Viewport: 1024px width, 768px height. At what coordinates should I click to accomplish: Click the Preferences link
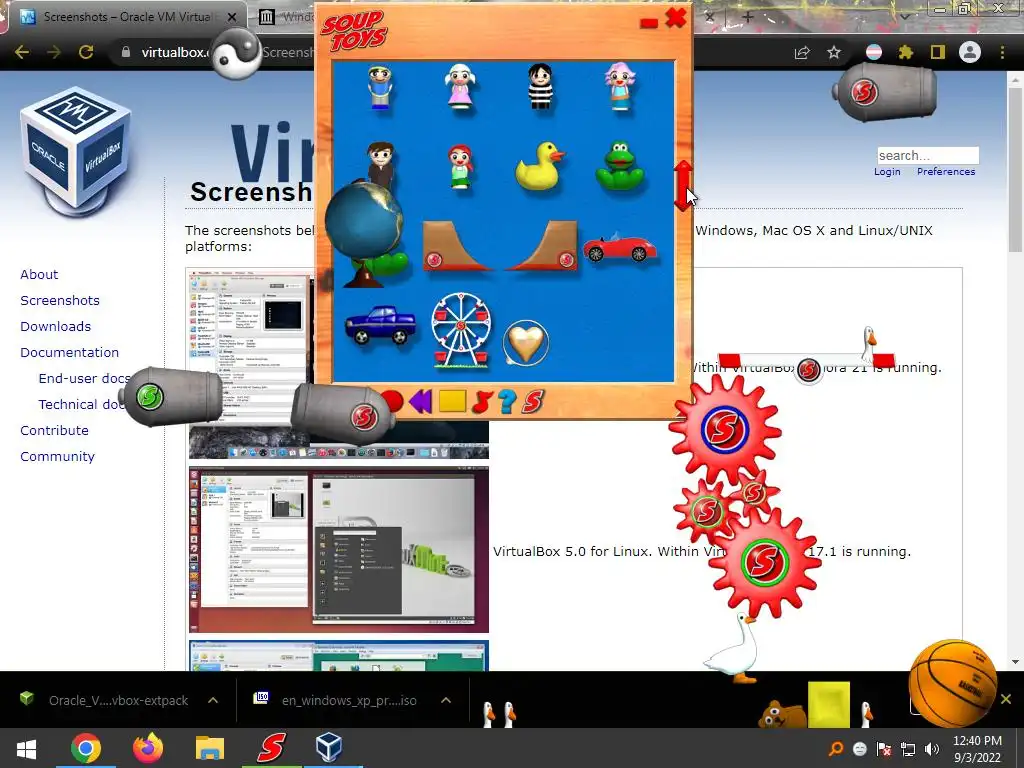946,172
